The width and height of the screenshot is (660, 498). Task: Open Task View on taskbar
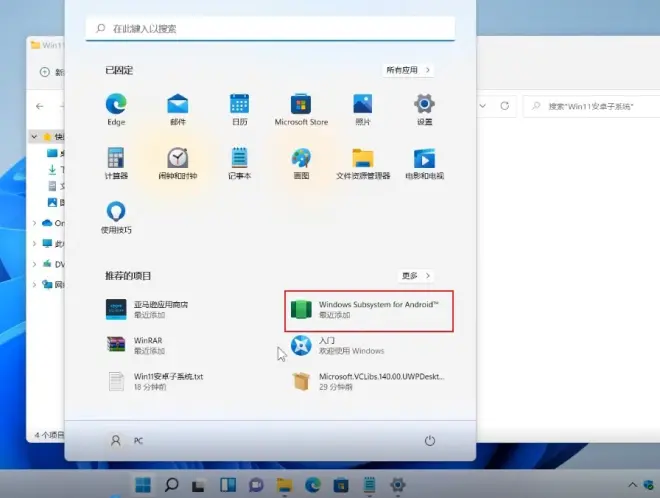click(198, 485)
